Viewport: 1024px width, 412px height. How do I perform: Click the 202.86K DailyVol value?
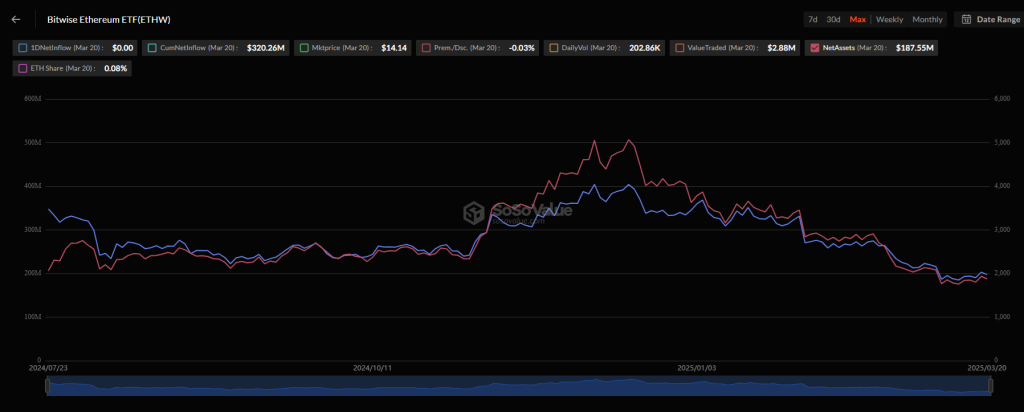point(643,48)
